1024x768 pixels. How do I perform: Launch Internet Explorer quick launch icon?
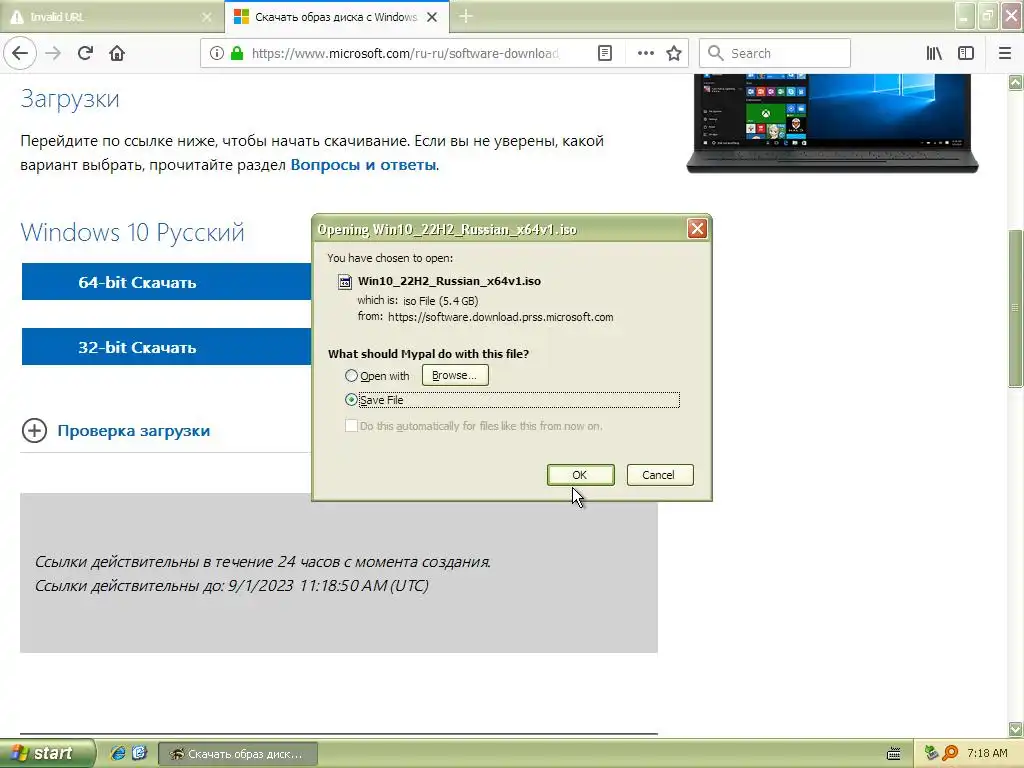(x=118, y=753)
